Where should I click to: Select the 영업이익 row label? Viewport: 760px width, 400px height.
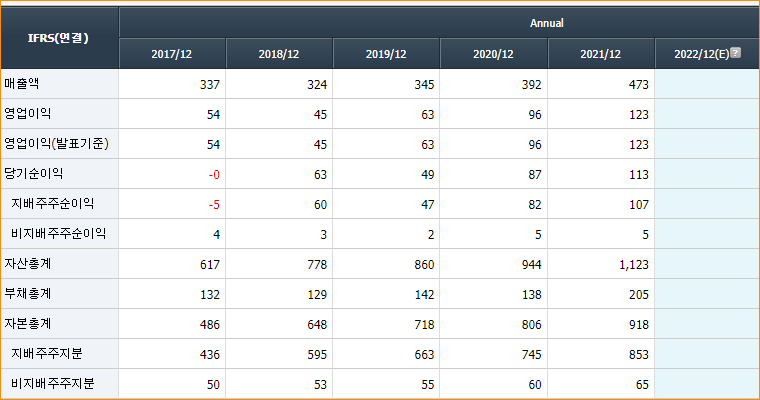click(x=28, y=113)
